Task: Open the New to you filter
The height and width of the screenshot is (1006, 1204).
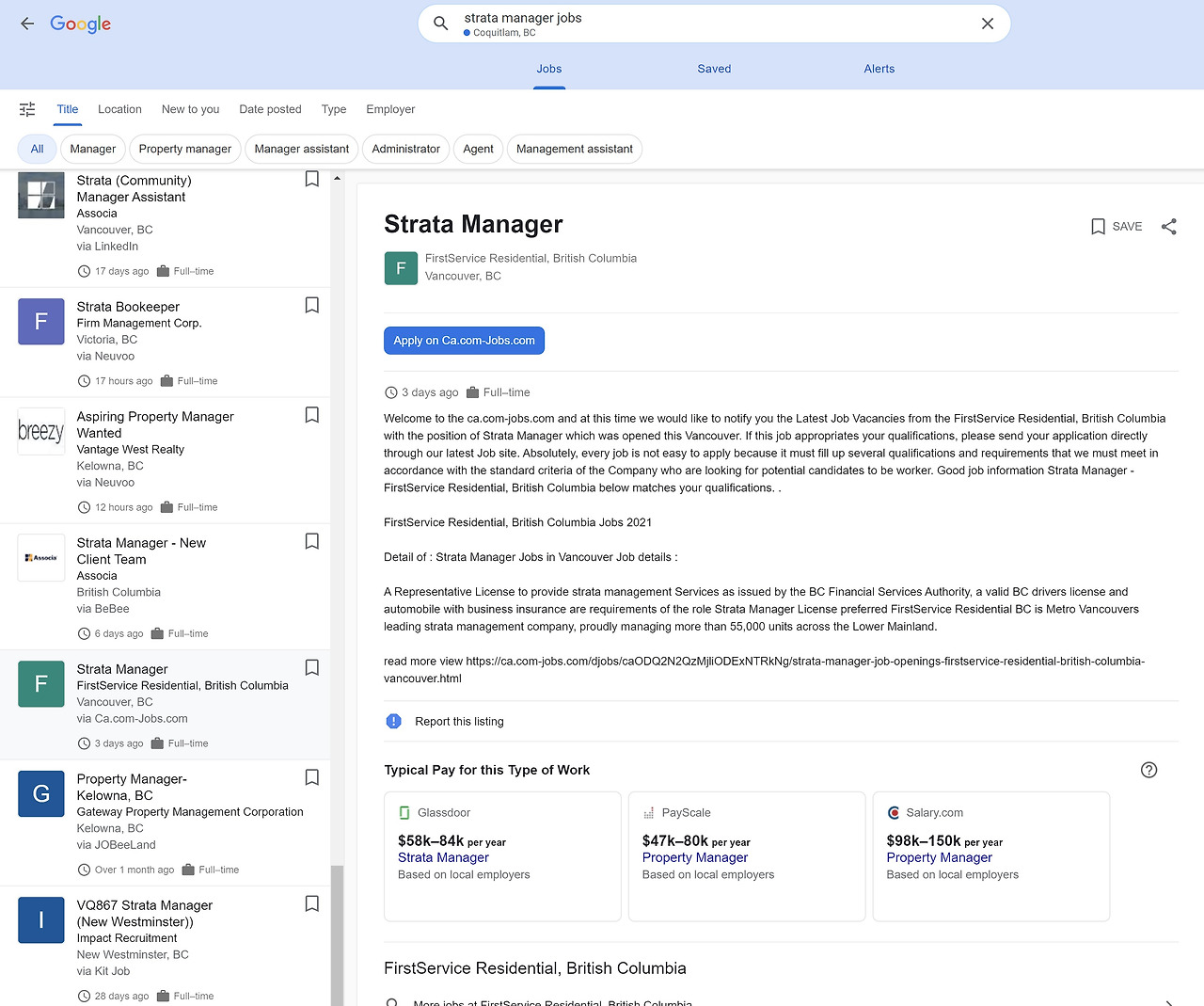Action: click(190, 109)
